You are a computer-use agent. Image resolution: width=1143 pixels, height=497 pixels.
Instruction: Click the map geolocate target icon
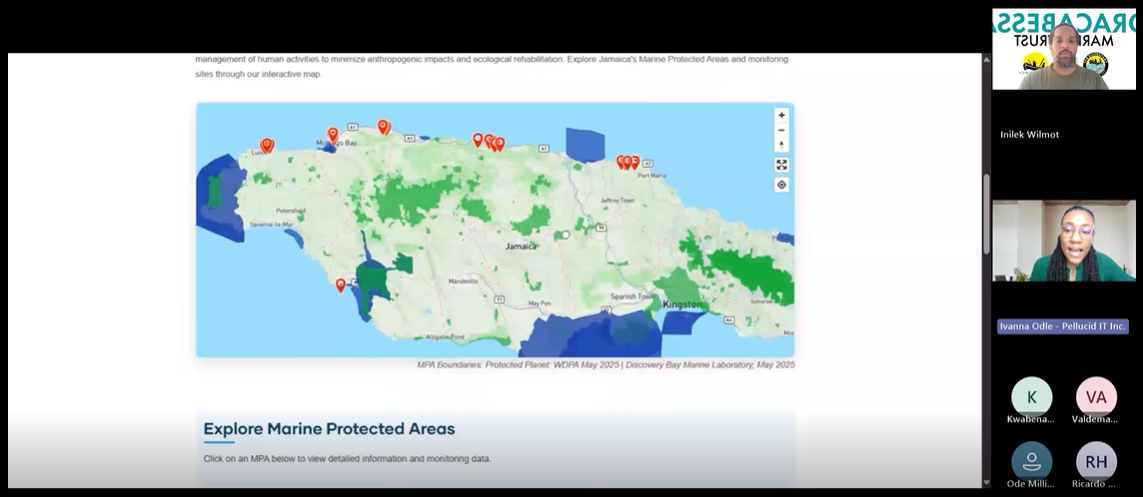[781, 185]
